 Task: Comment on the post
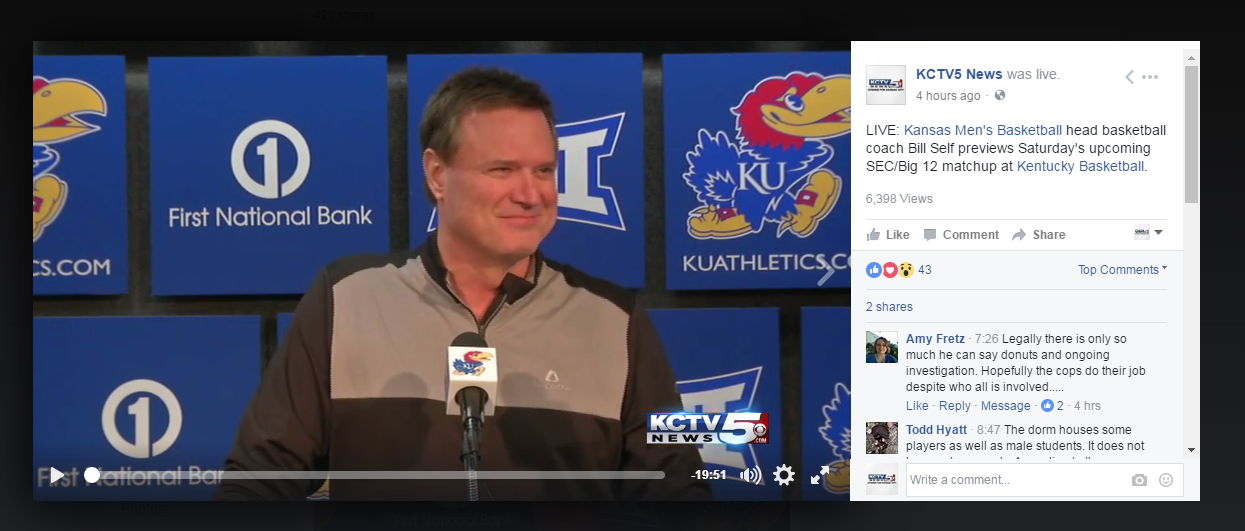pos(961,235)
